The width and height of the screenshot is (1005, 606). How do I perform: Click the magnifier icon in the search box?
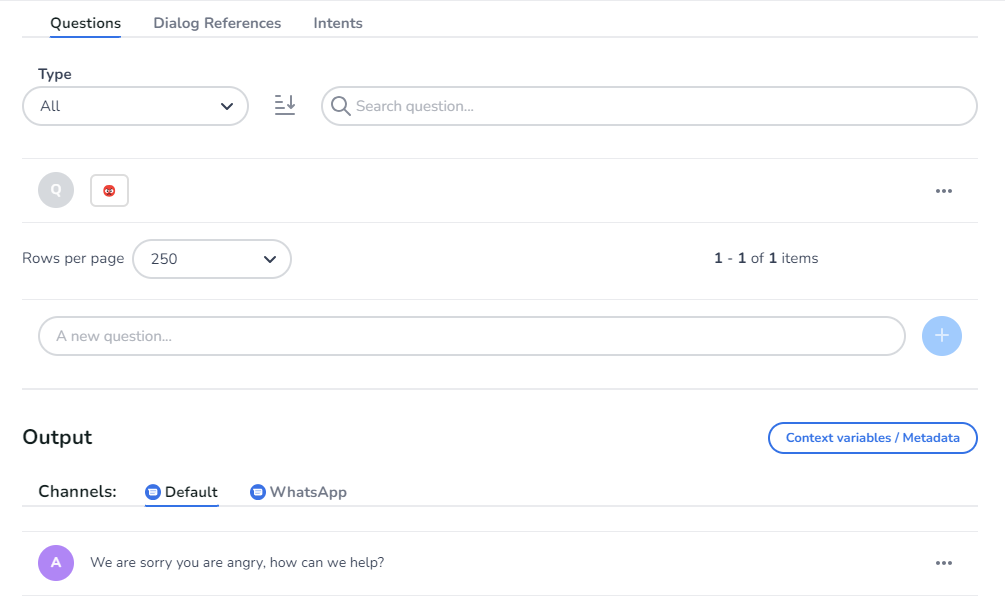pyautogui.click(x=340, y=106)
